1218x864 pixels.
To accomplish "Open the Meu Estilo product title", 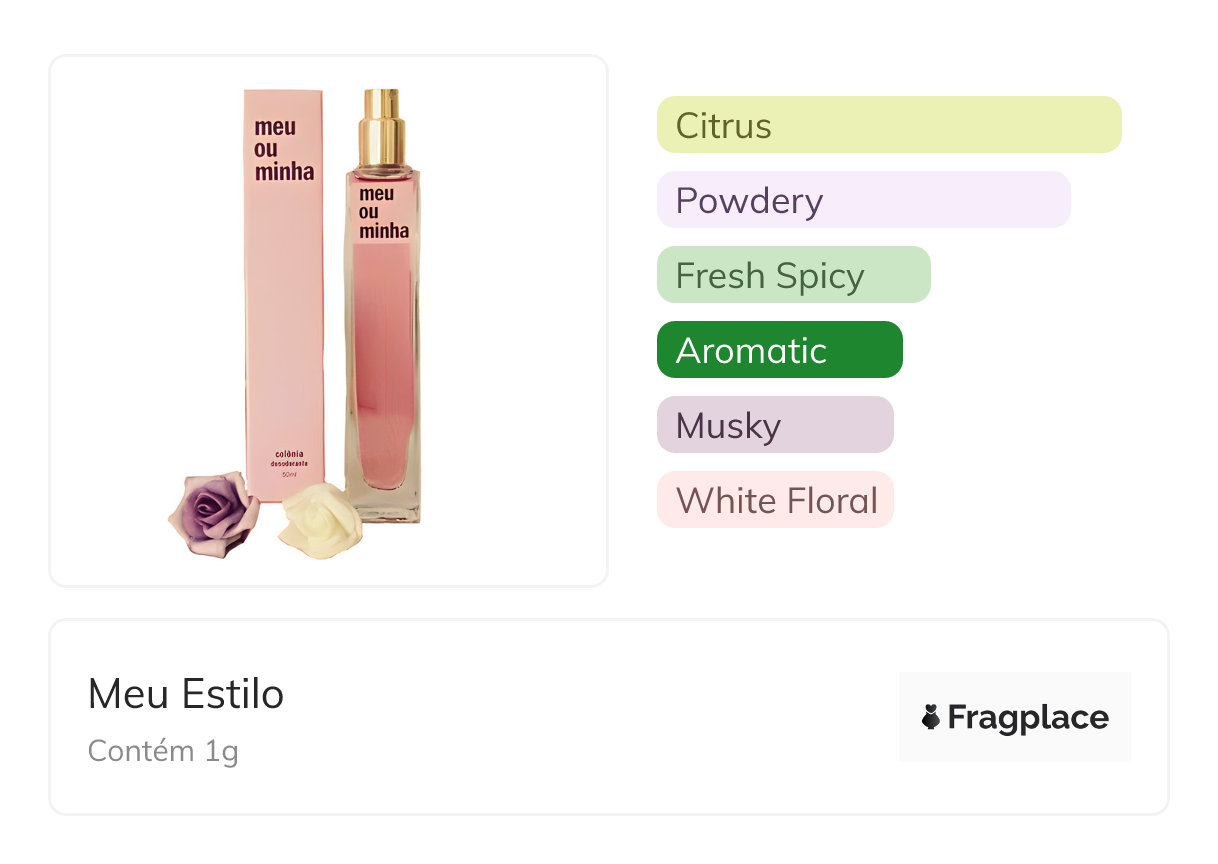I will tap(186, 694).
